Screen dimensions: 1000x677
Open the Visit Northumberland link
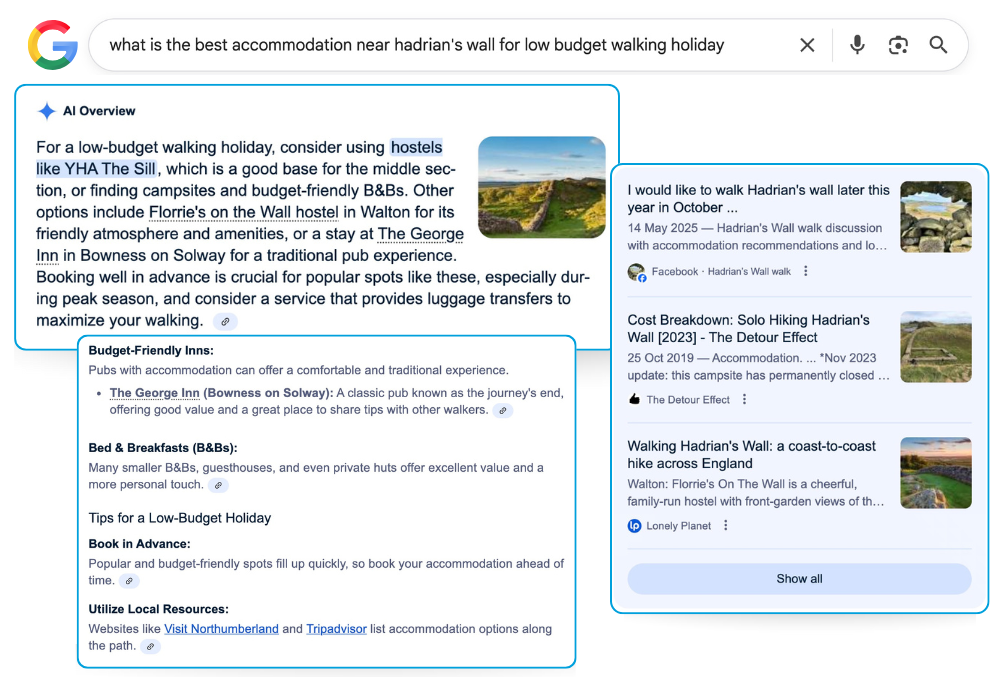[x=221, y=629]
